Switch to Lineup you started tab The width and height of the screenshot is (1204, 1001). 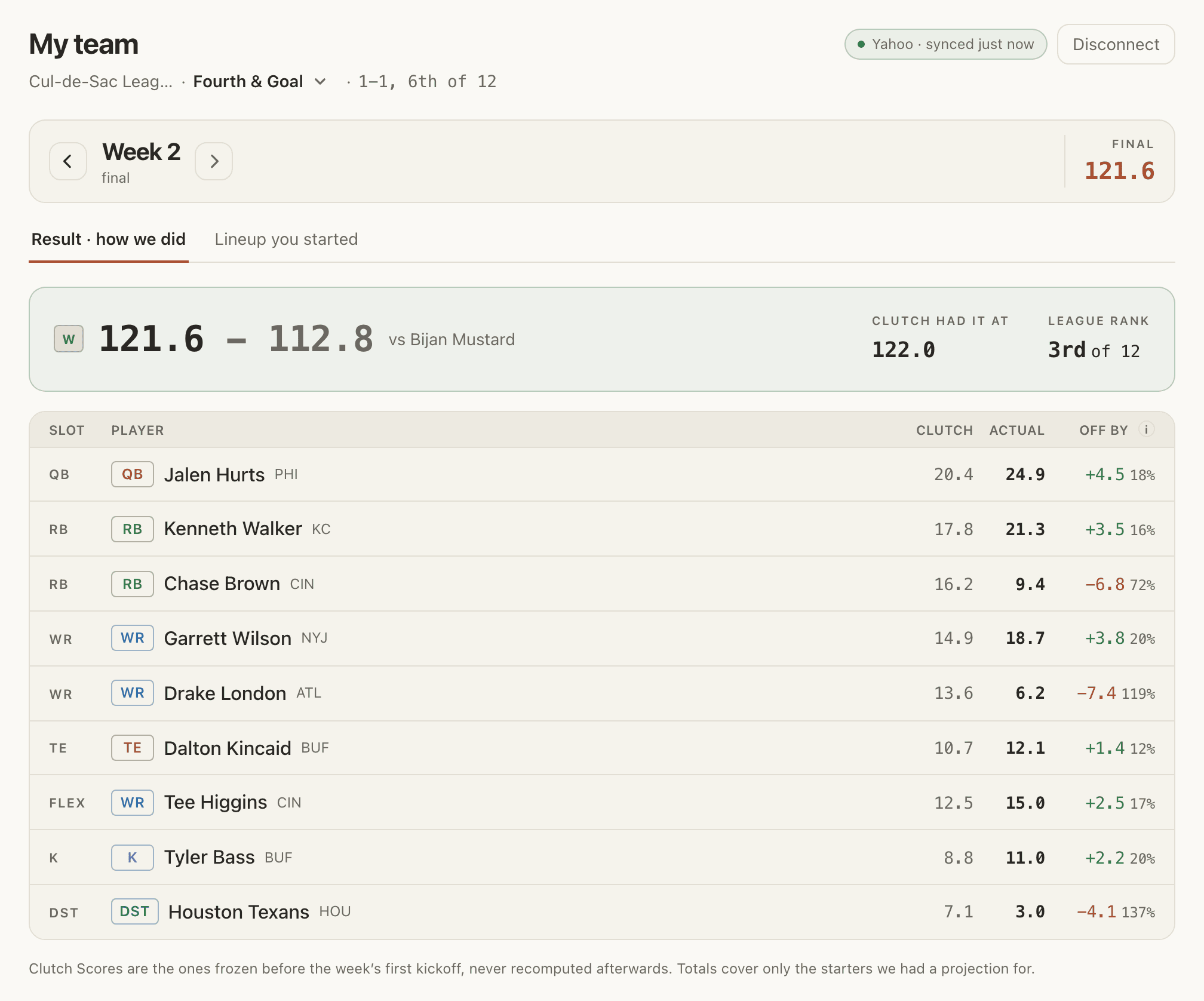click(286, 239)
